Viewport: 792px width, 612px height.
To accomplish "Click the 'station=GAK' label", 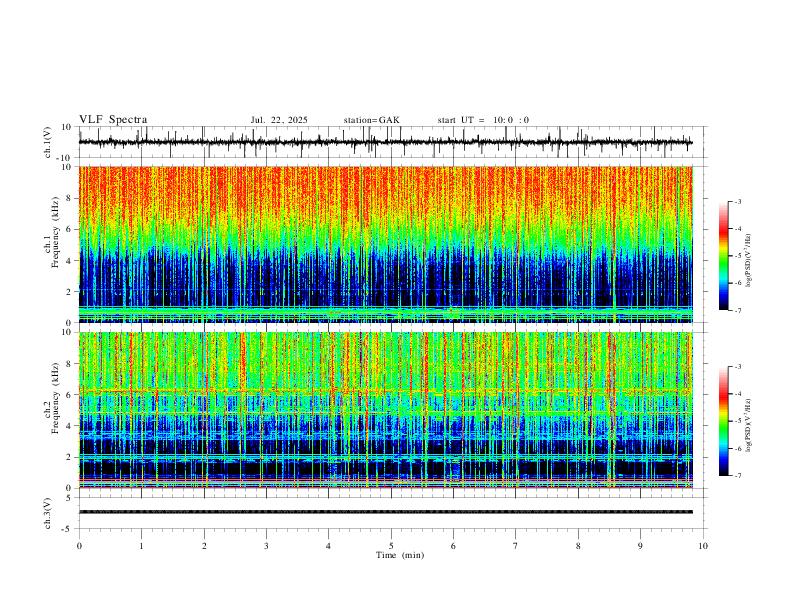I will [x=371, y=120].
